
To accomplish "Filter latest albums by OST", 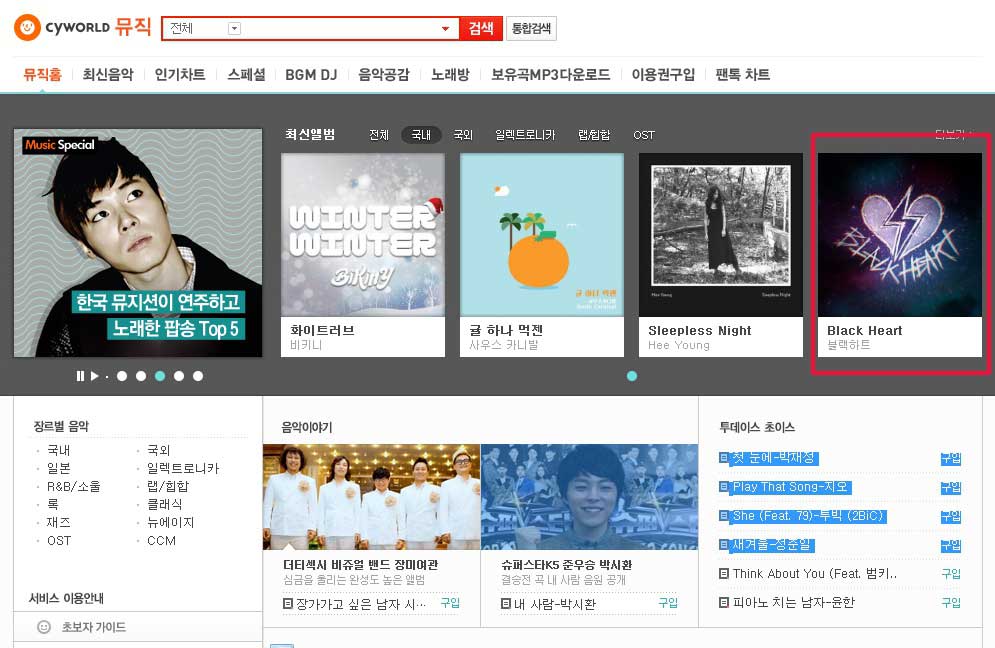I will pos(643,135).
